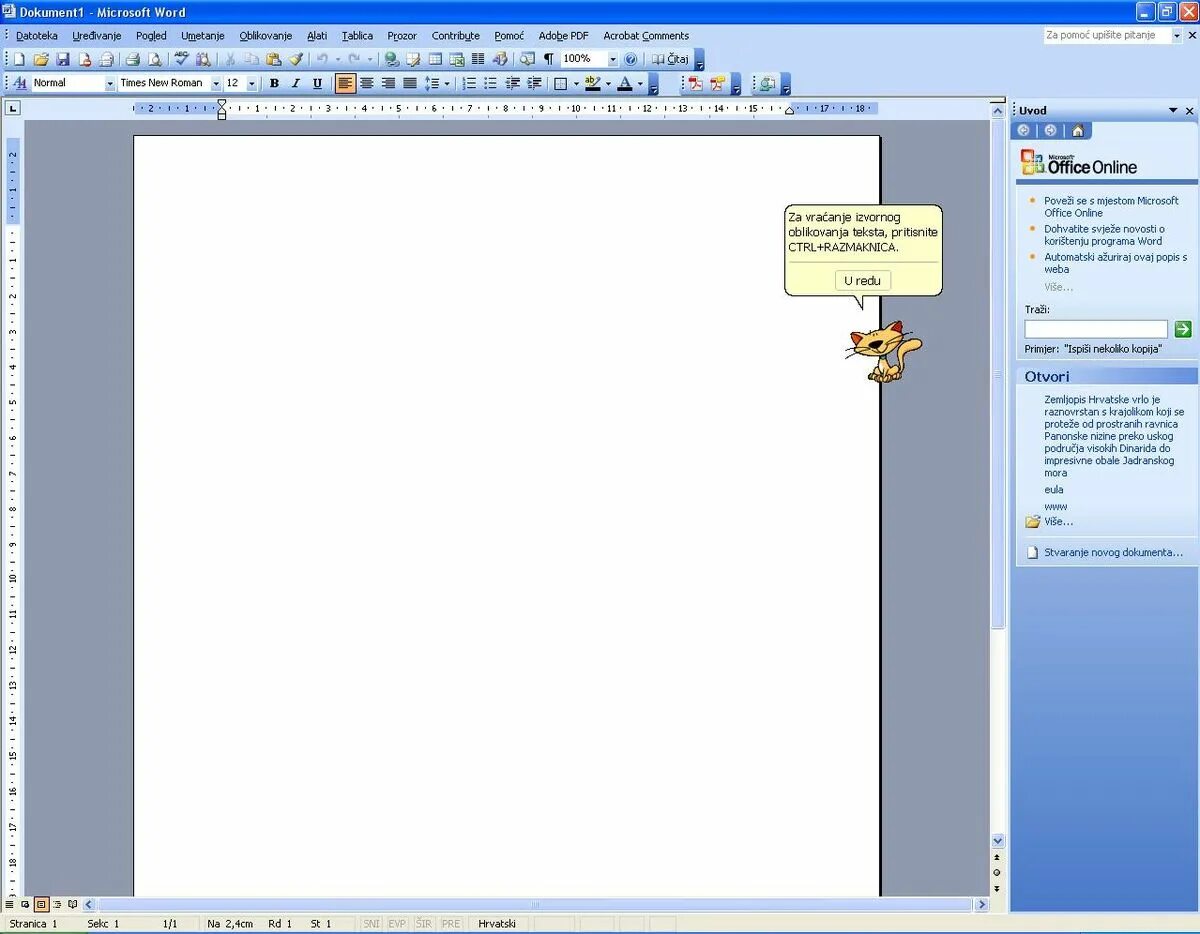This screenshot has height=934, width=1200.
Task: Expand the highlight color dropdown arrow
Action: tap(608, 83)
